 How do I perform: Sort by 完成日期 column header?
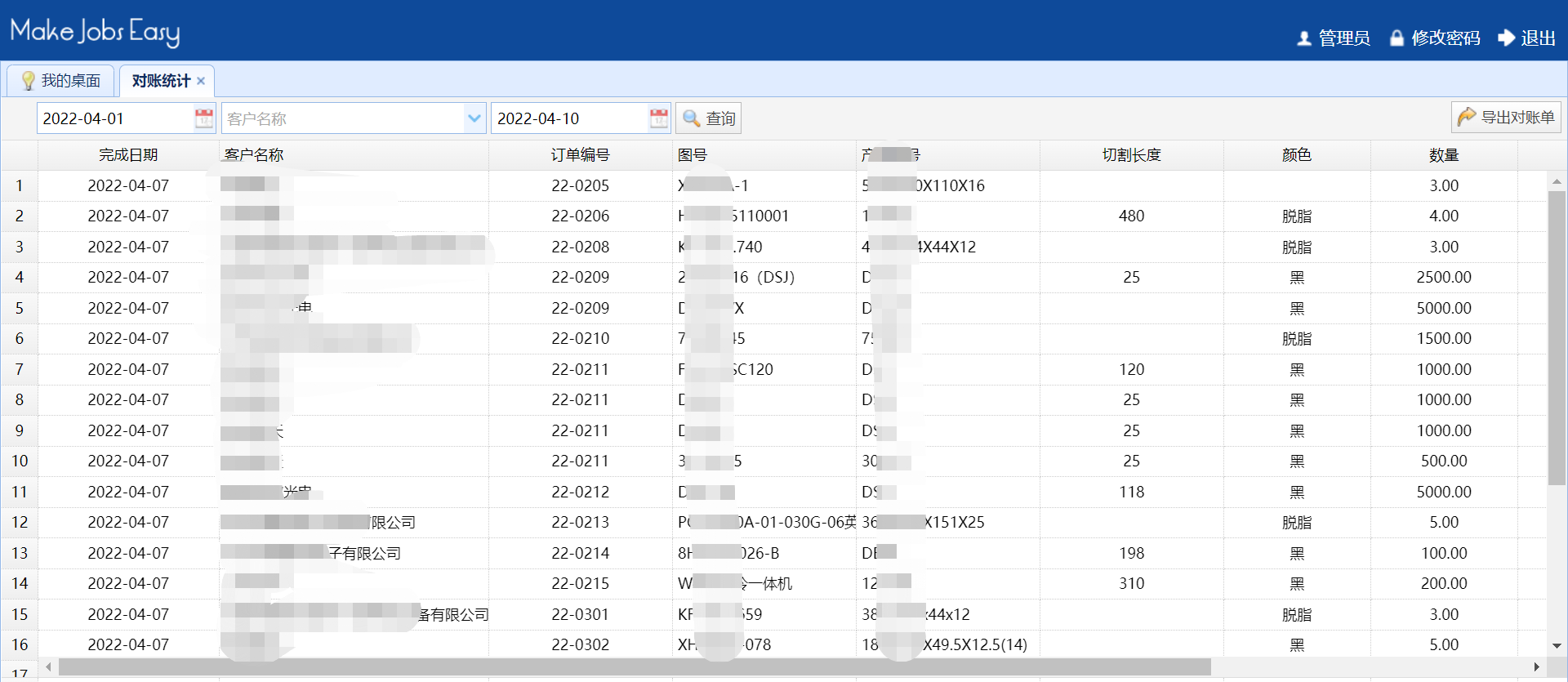click(128, 155)
